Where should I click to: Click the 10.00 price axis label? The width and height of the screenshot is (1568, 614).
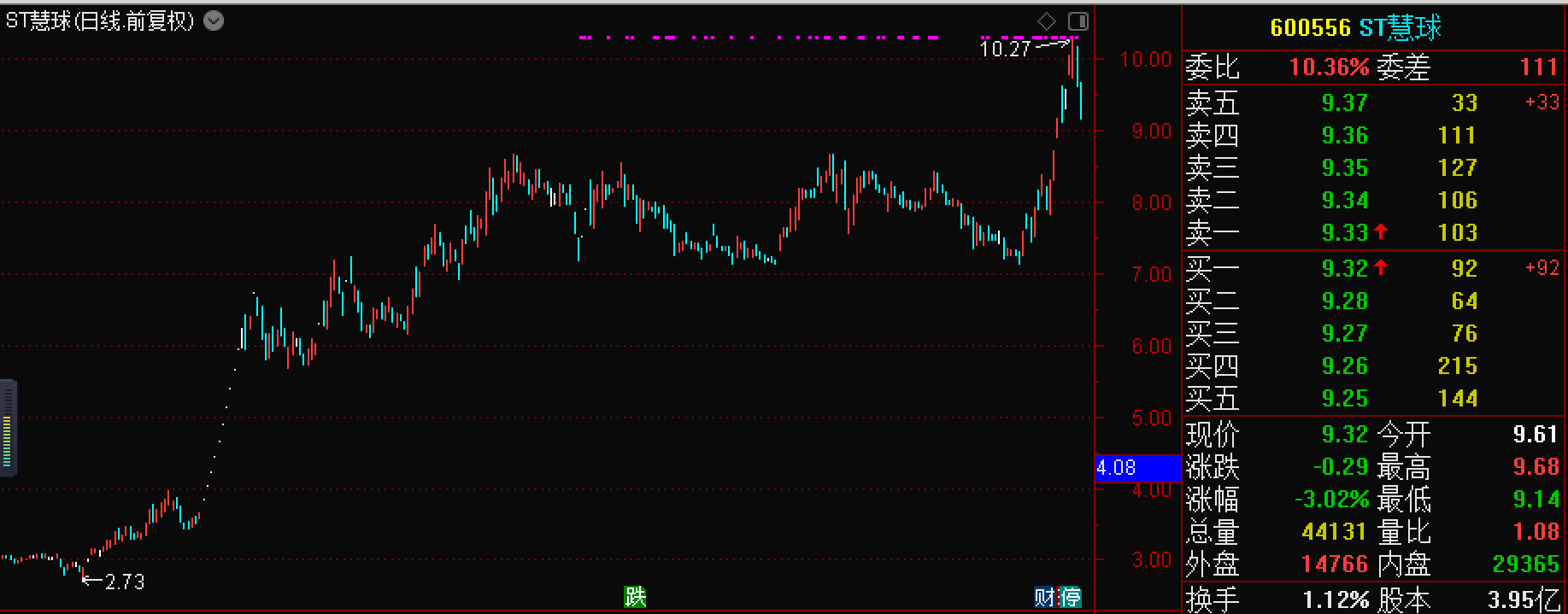1146,59
